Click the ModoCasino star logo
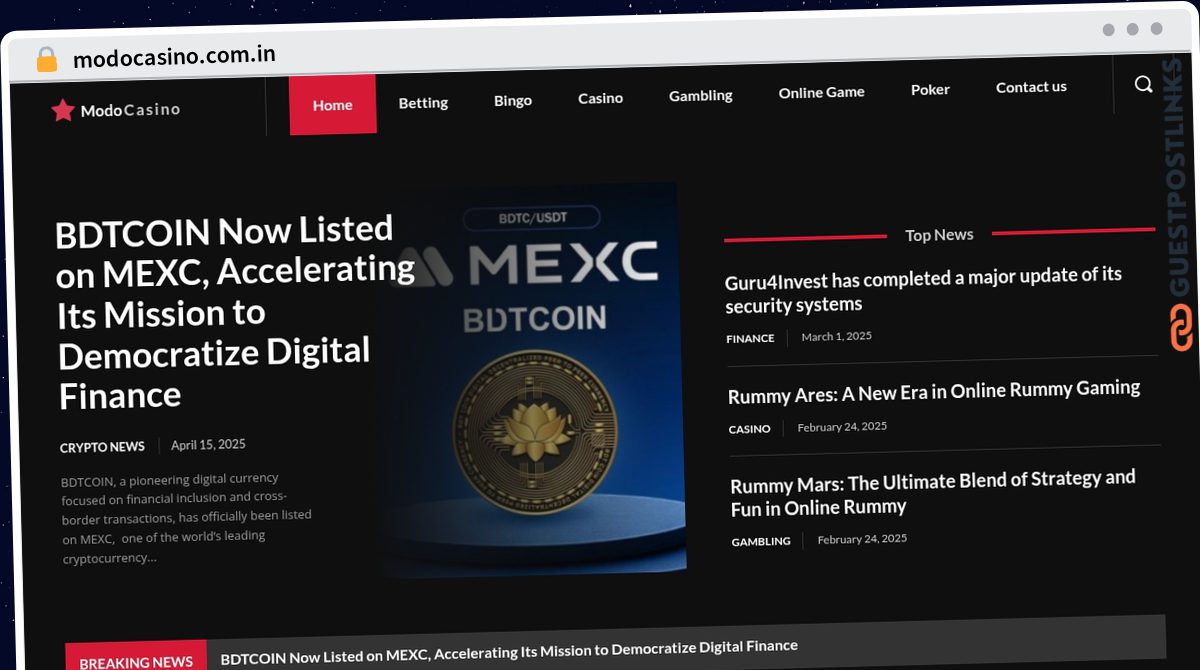This screenshot has height=670, width=1200. 116,110
